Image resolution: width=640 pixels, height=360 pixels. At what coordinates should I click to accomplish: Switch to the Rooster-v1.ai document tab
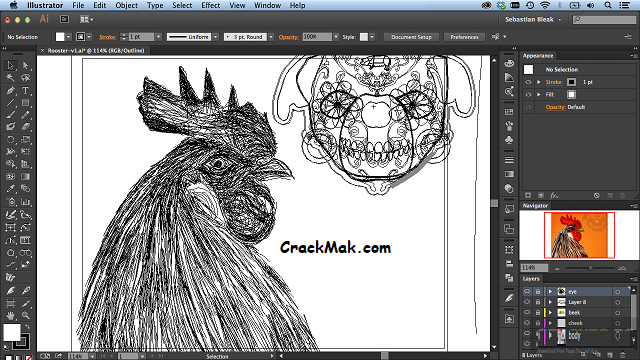(x=96, y=51)
